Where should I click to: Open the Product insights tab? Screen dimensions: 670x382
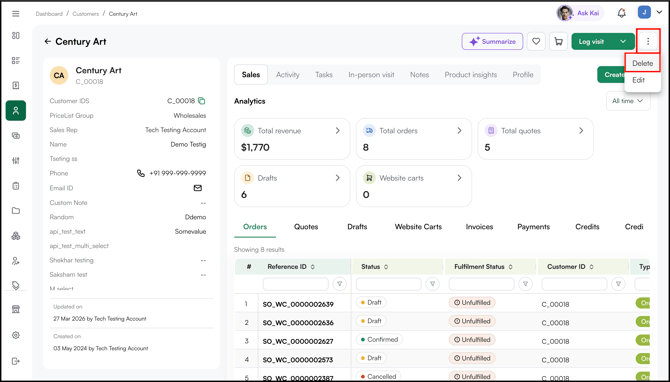point(470,75)
